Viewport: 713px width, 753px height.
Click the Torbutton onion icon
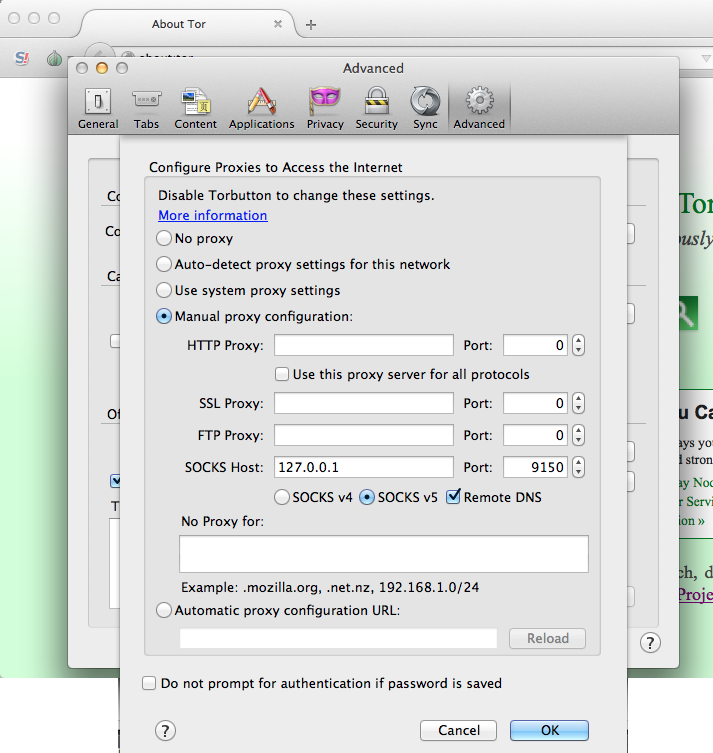[x=54, y=59]
